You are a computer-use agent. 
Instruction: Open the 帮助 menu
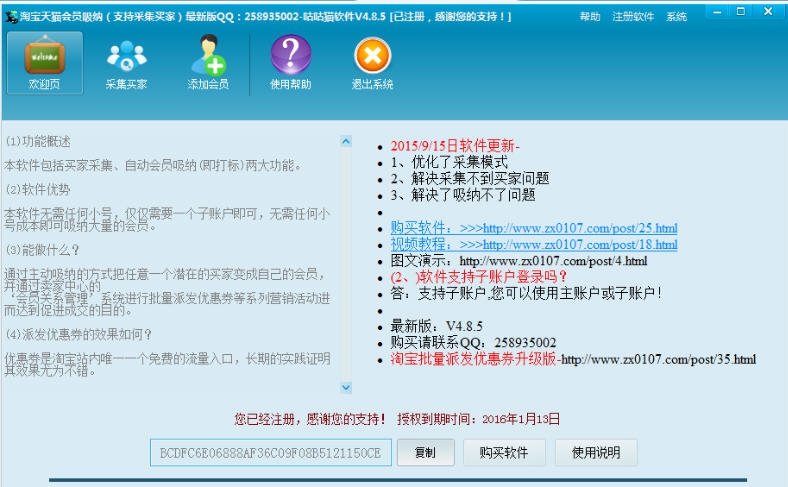589,17
